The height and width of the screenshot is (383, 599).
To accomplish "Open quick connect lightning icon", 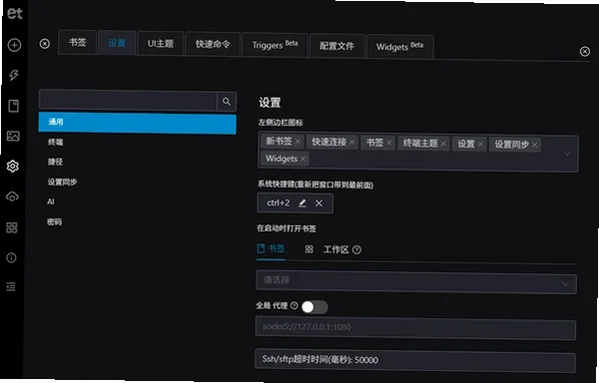I will (14, 75).
